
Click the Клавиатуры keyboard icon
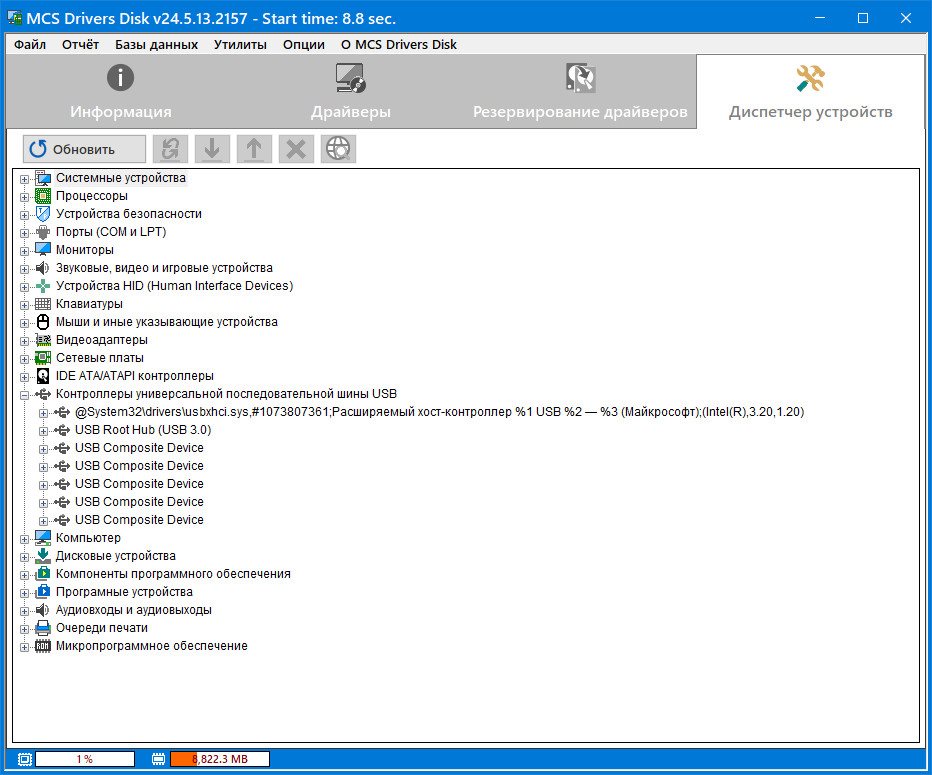[x=43, y=304]
